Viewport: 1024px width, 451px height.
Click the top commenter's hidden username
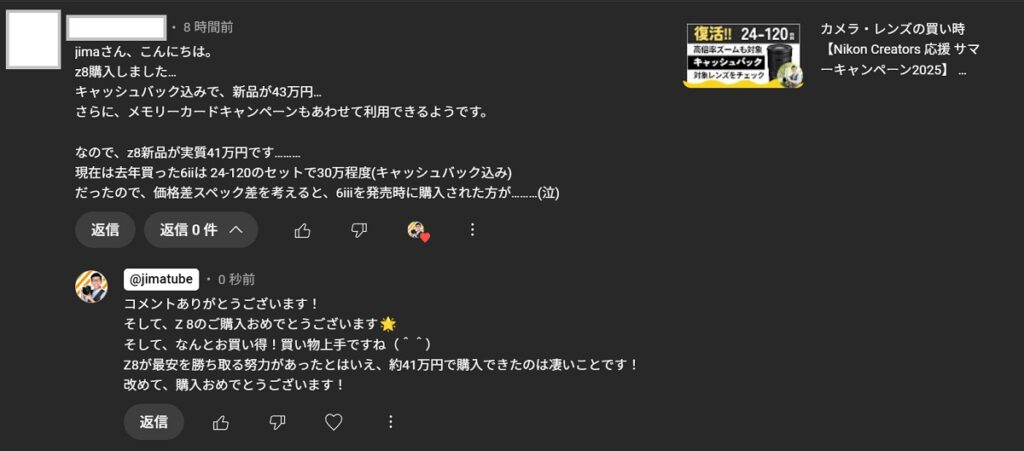coord(116,27)
